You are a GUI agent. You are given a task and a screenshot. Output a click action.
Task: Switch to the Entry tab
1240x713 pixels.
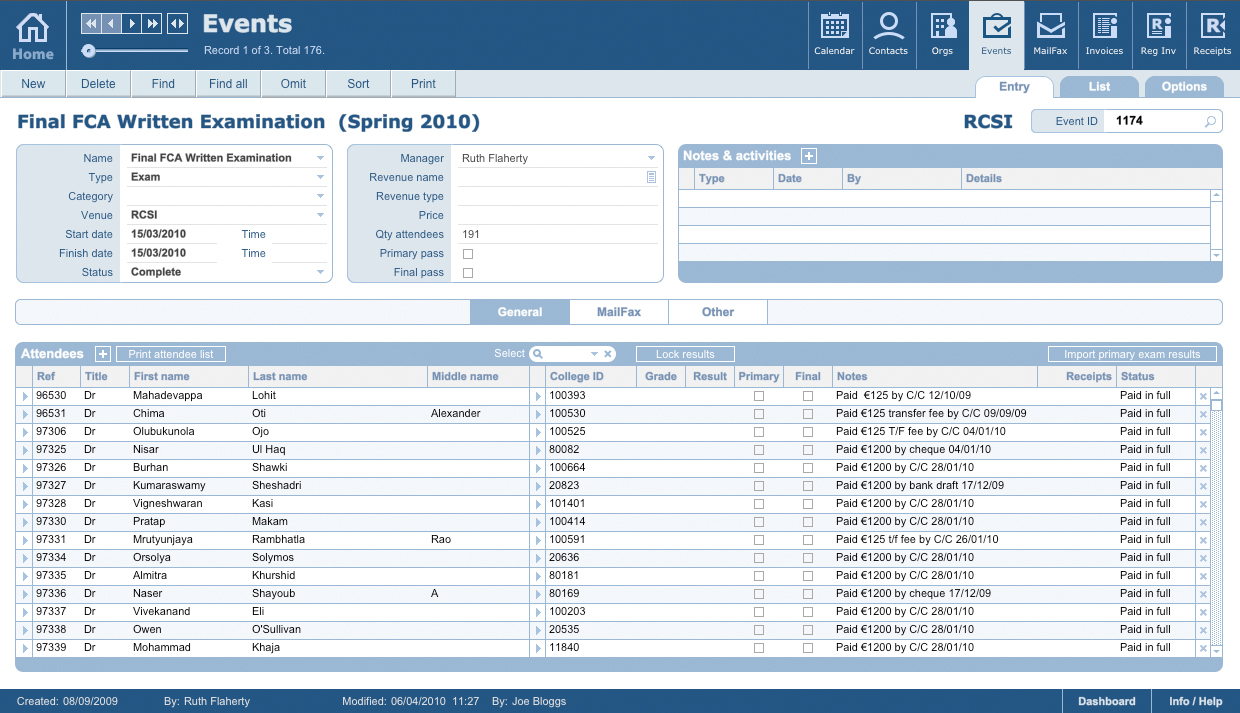(x=1014, y=87)
